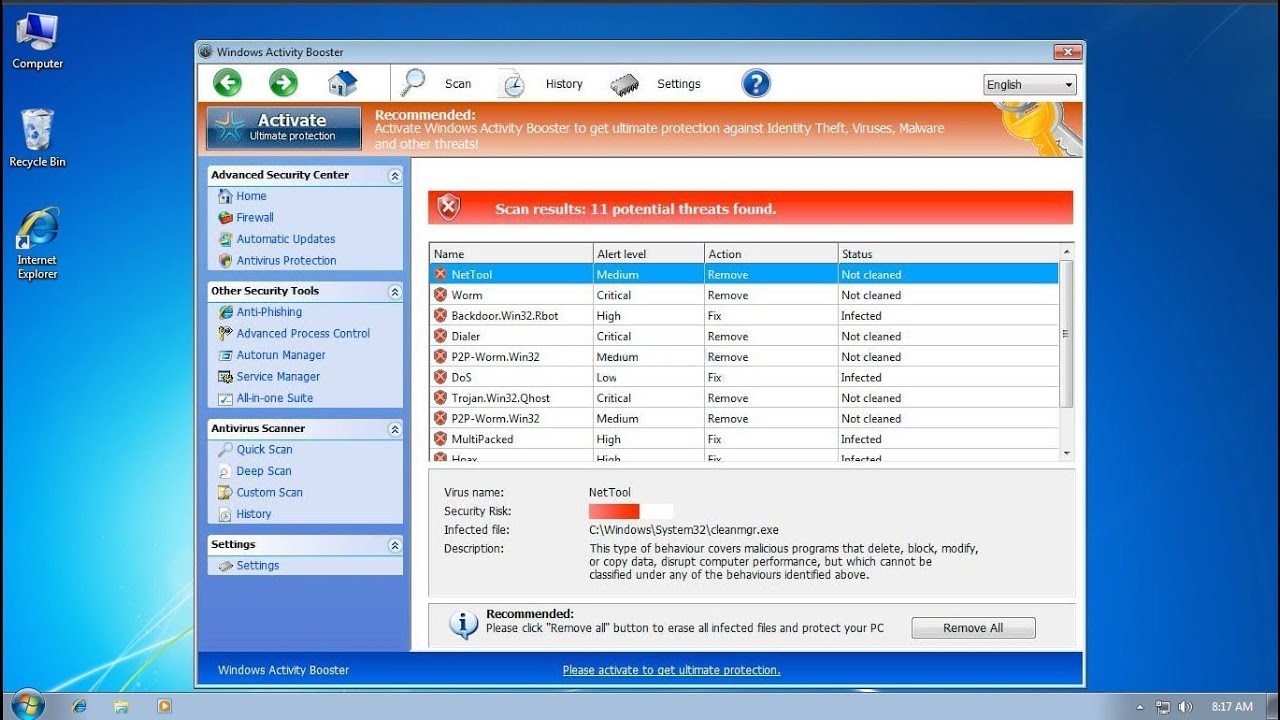Select the DoS threat row
Screen dimensions: 1280x720
[x=744, y=377]
